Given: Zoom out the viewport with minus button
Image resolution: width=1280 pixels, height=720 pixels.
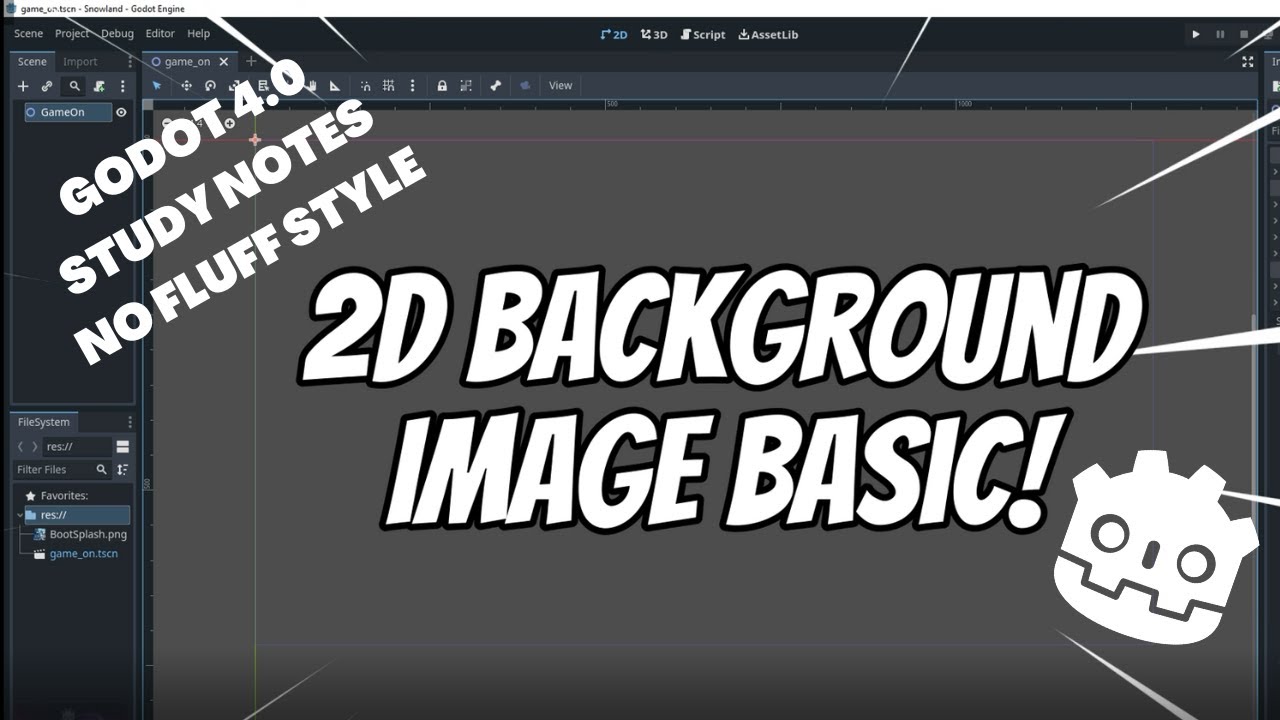Looking at the screenshot, I should 168,123.
